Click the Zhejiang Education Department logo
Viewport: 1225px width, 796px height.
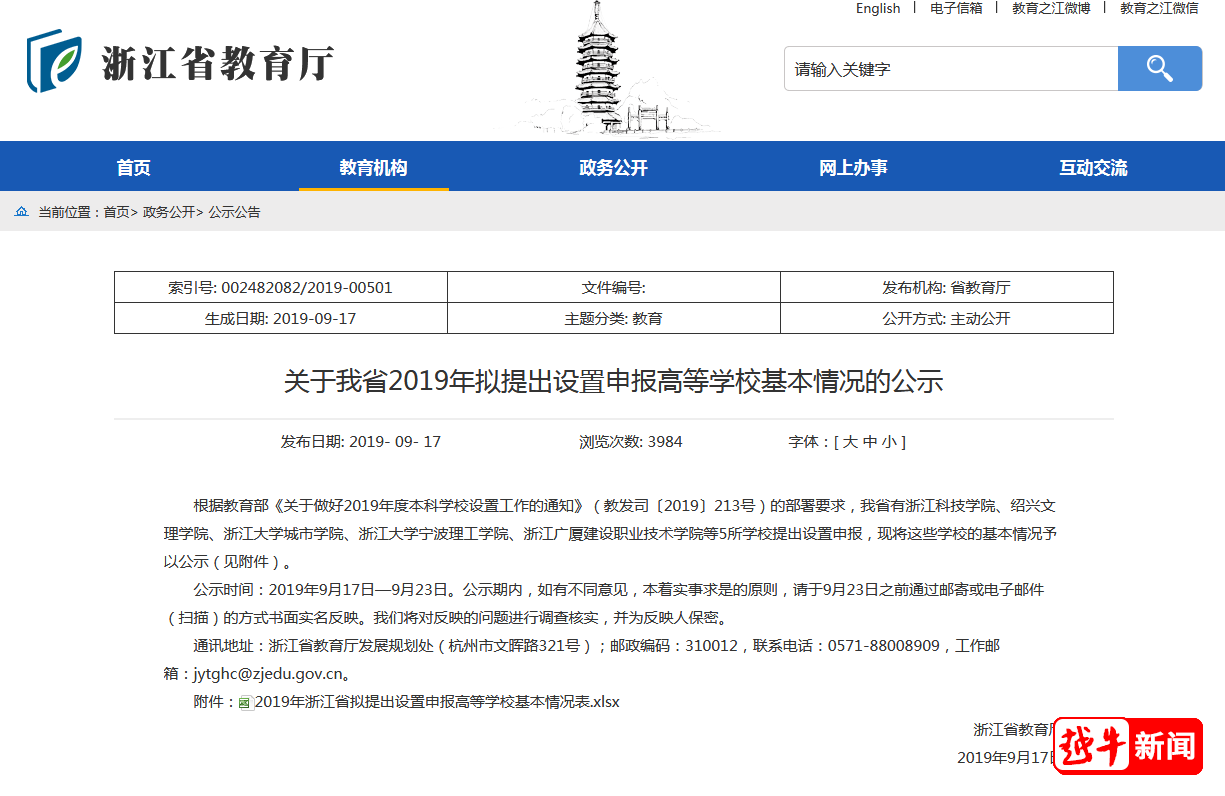[180, 62]
